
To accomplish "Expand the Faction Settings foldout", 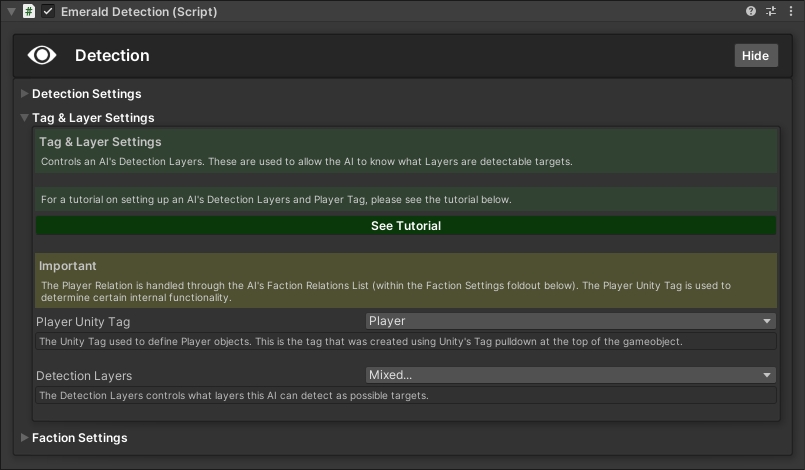I will tap(25, 438).
